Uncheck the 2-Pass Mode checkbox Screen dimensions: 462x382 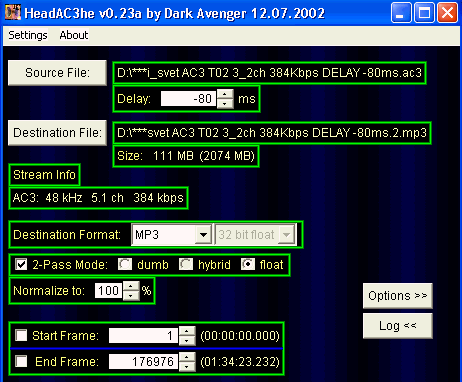point(21,265)
